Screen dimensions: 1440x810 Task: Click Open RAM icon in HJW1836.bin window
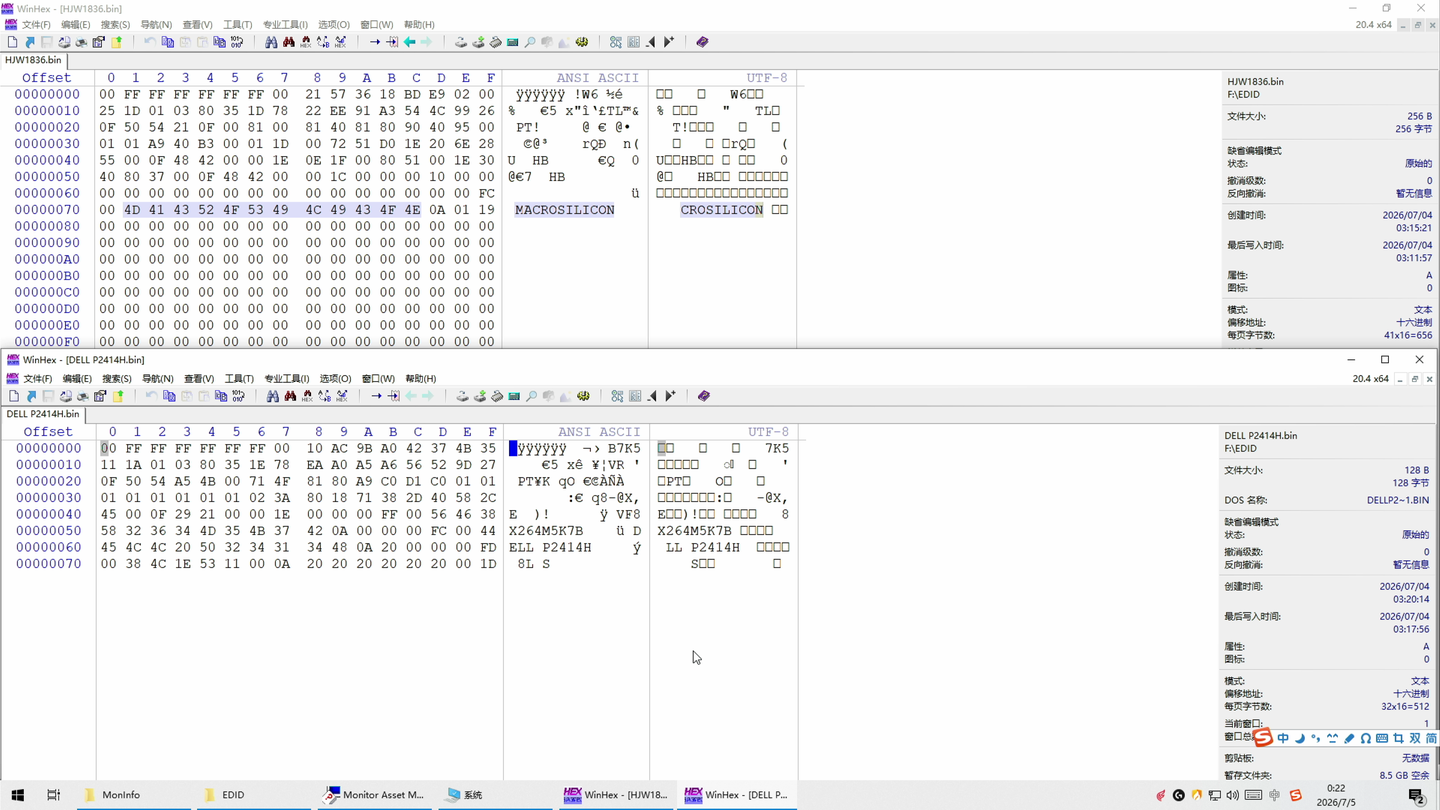click(495, 42)
